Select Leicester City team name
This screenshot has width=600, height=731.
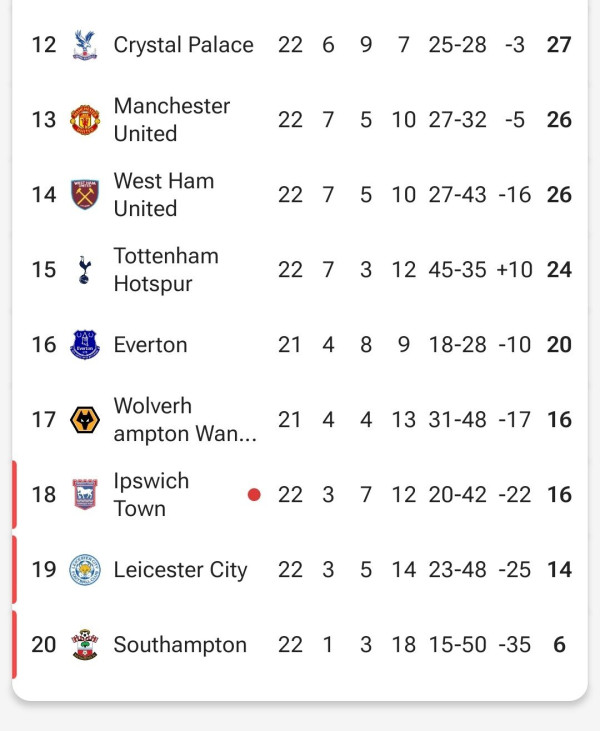click(x=180, y=570)
